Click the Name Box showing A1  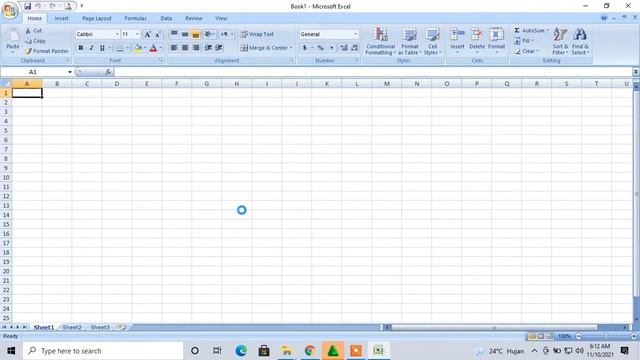pos(33,72)
